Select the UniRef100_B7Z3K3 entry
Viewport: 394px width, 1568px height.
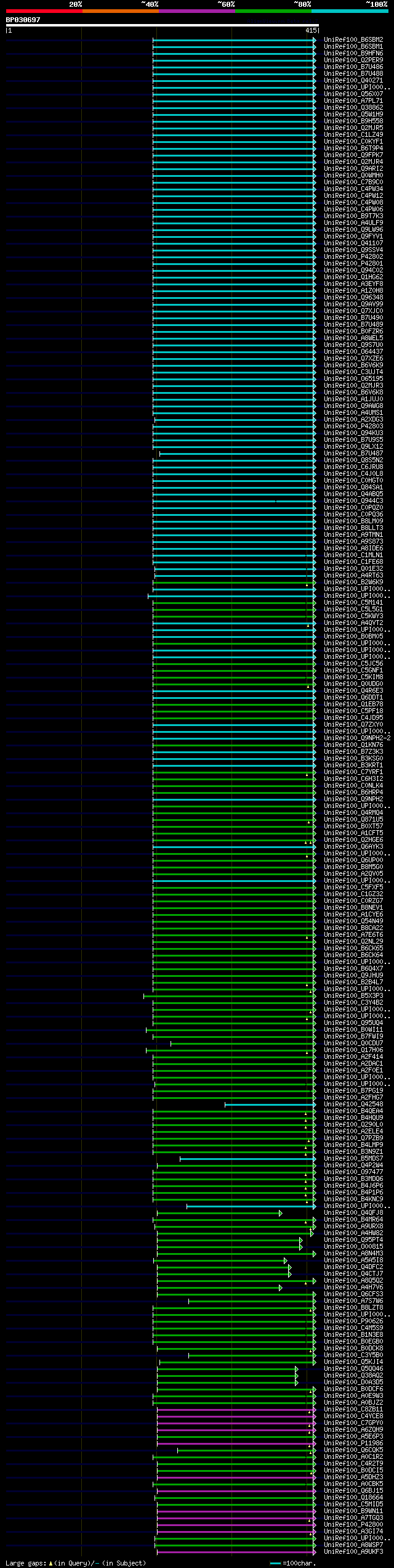(x=353, y=751)
